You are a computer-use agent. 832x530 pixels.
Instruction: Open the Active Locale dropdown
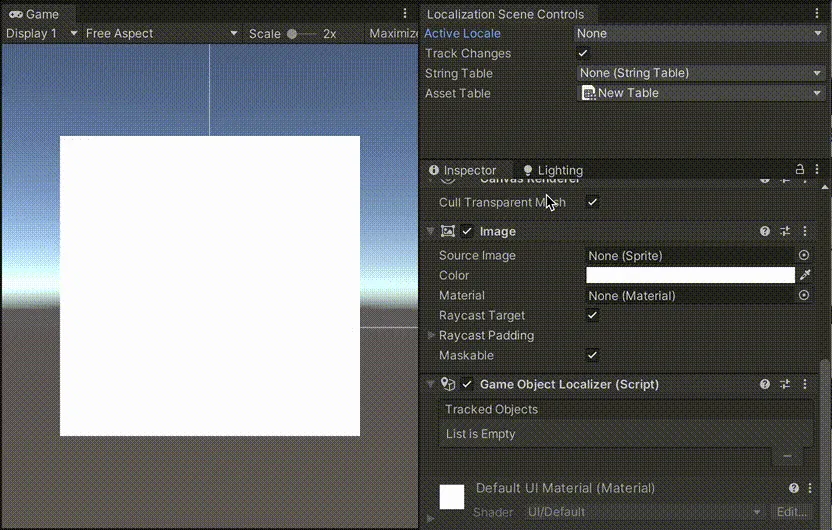(x=700, y=33)
